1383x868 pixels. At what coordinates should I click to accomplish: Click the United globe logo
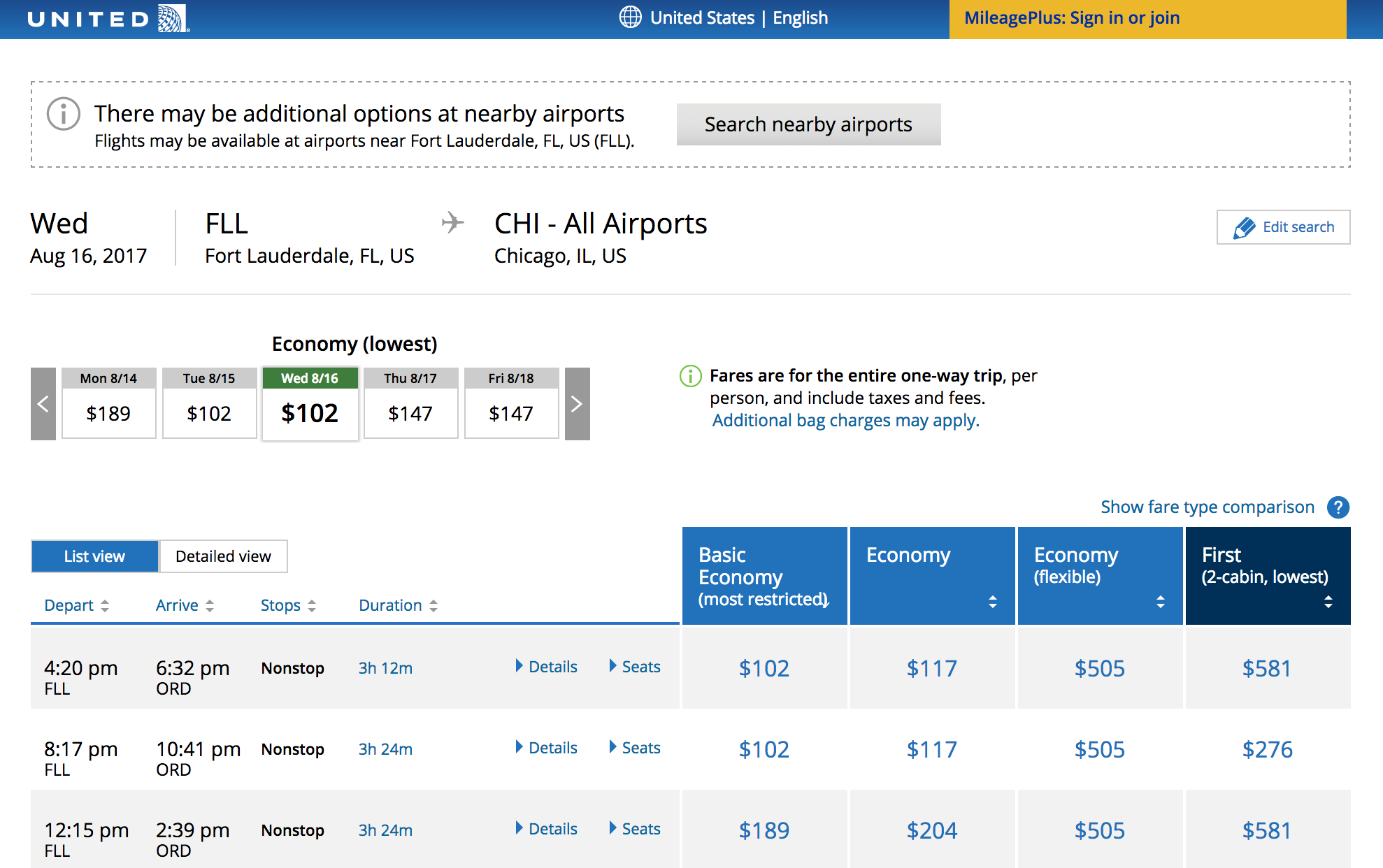tap(173, 18)
